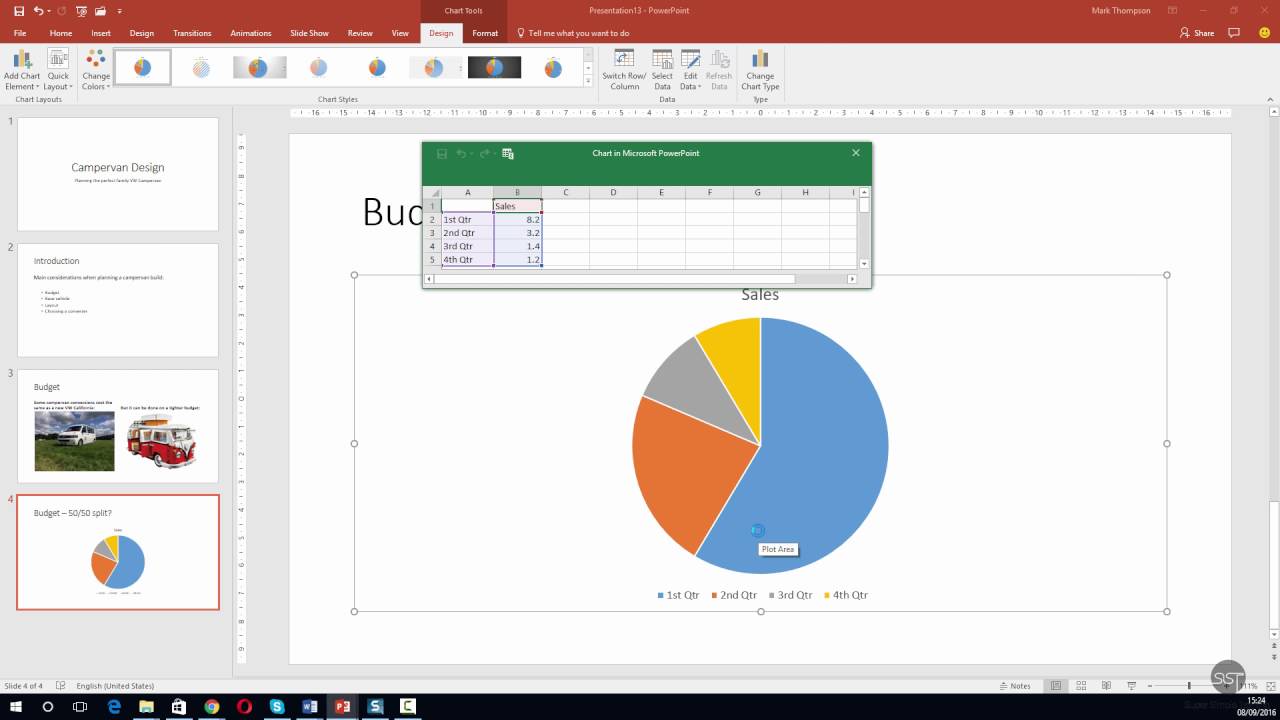Open the Add Chart Element menu

coord(22,69)
